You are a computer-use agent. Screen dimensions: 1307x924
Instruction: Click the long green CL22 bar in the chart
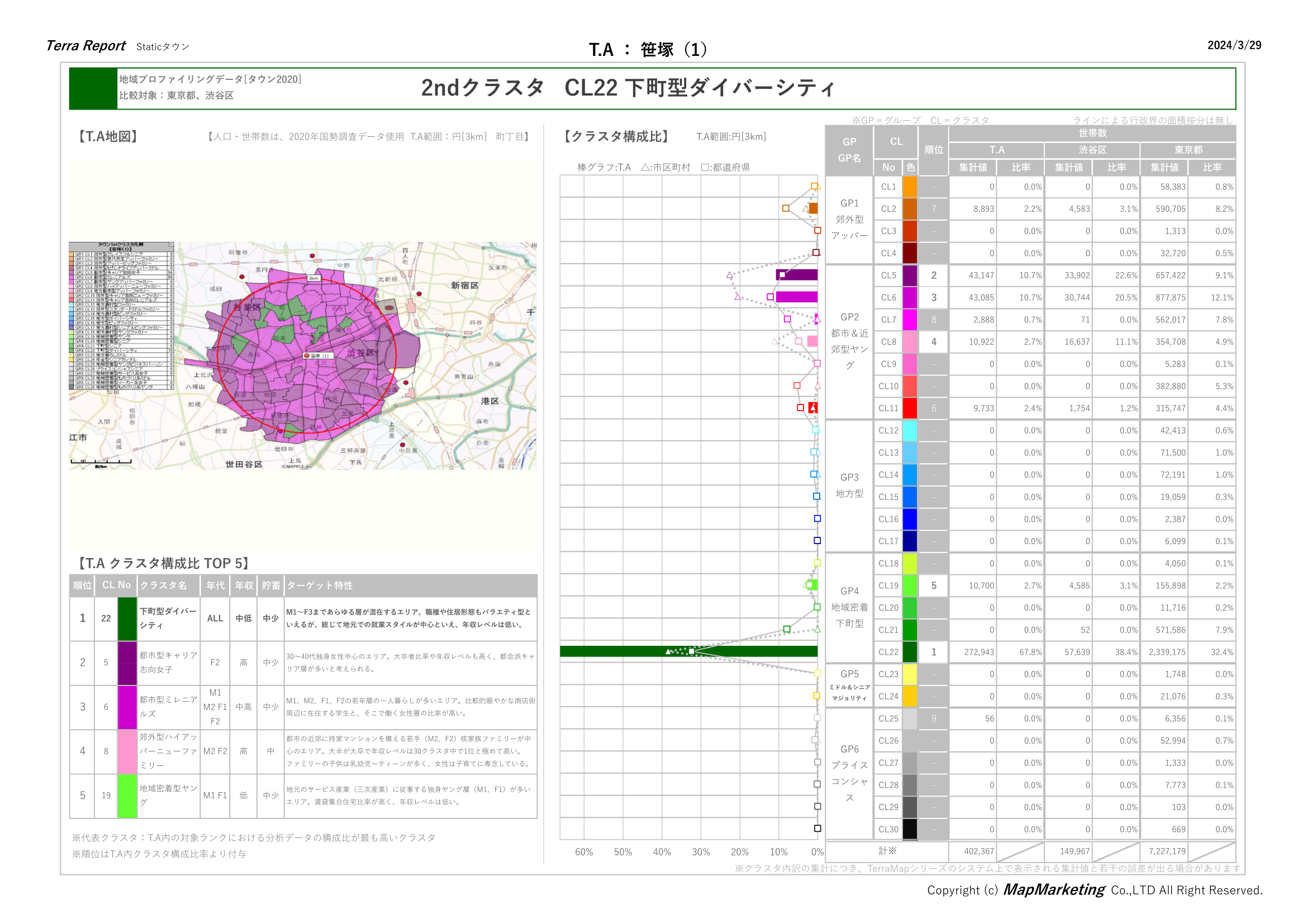(688, 651)
